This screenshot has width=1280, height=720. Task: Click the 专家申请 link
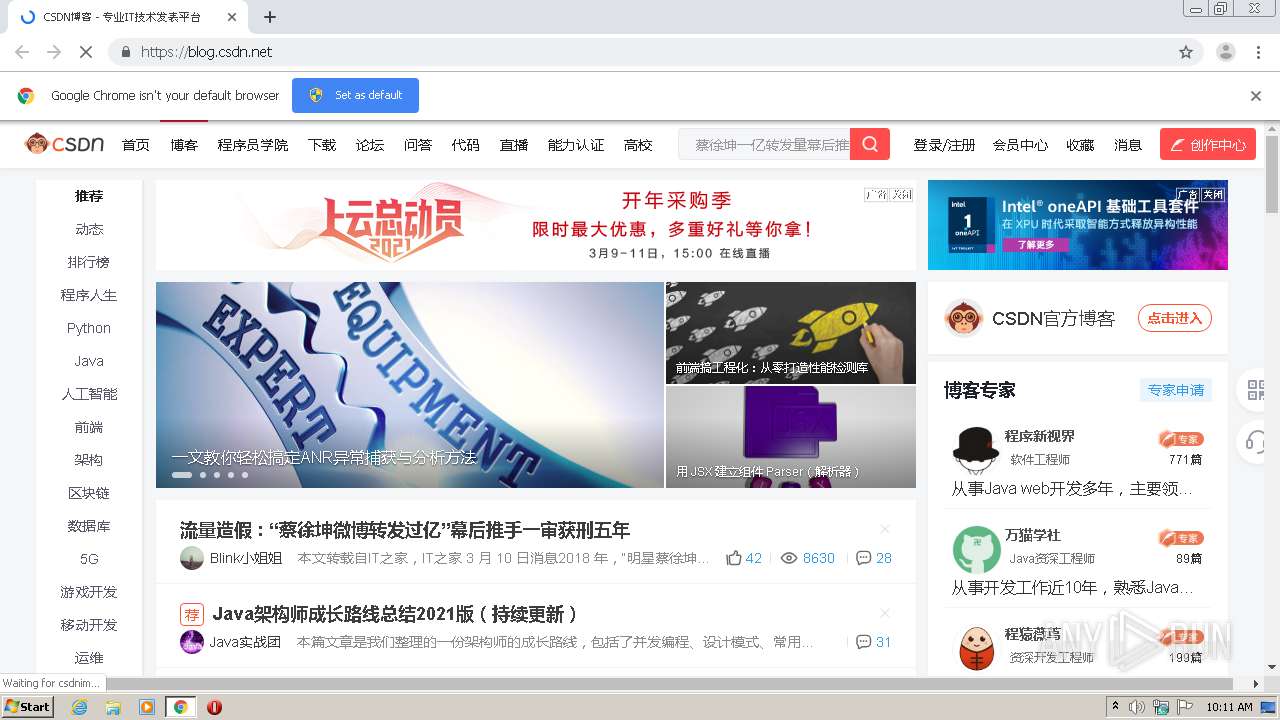pos(1176,390)
